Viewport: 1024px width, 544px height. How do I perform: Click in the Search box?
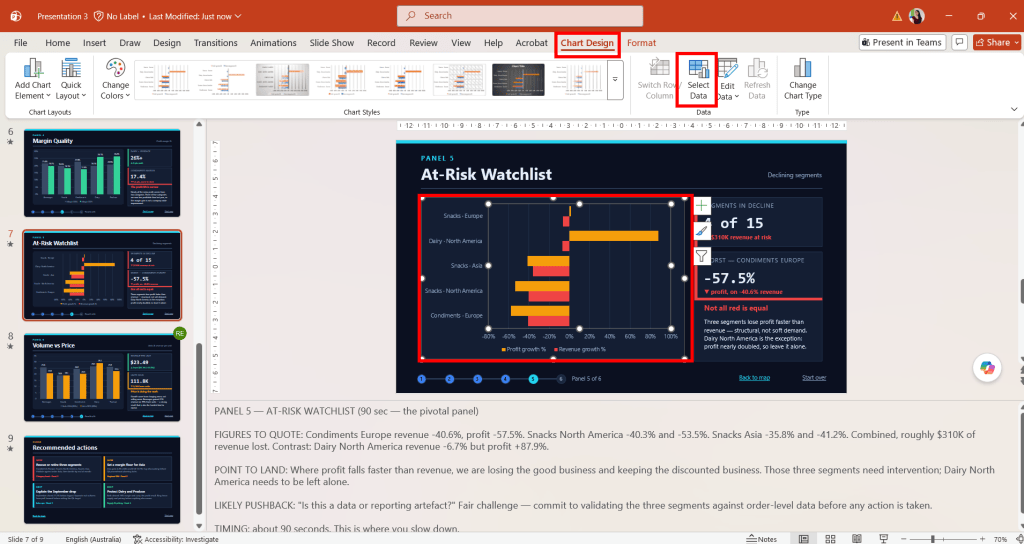520,16
